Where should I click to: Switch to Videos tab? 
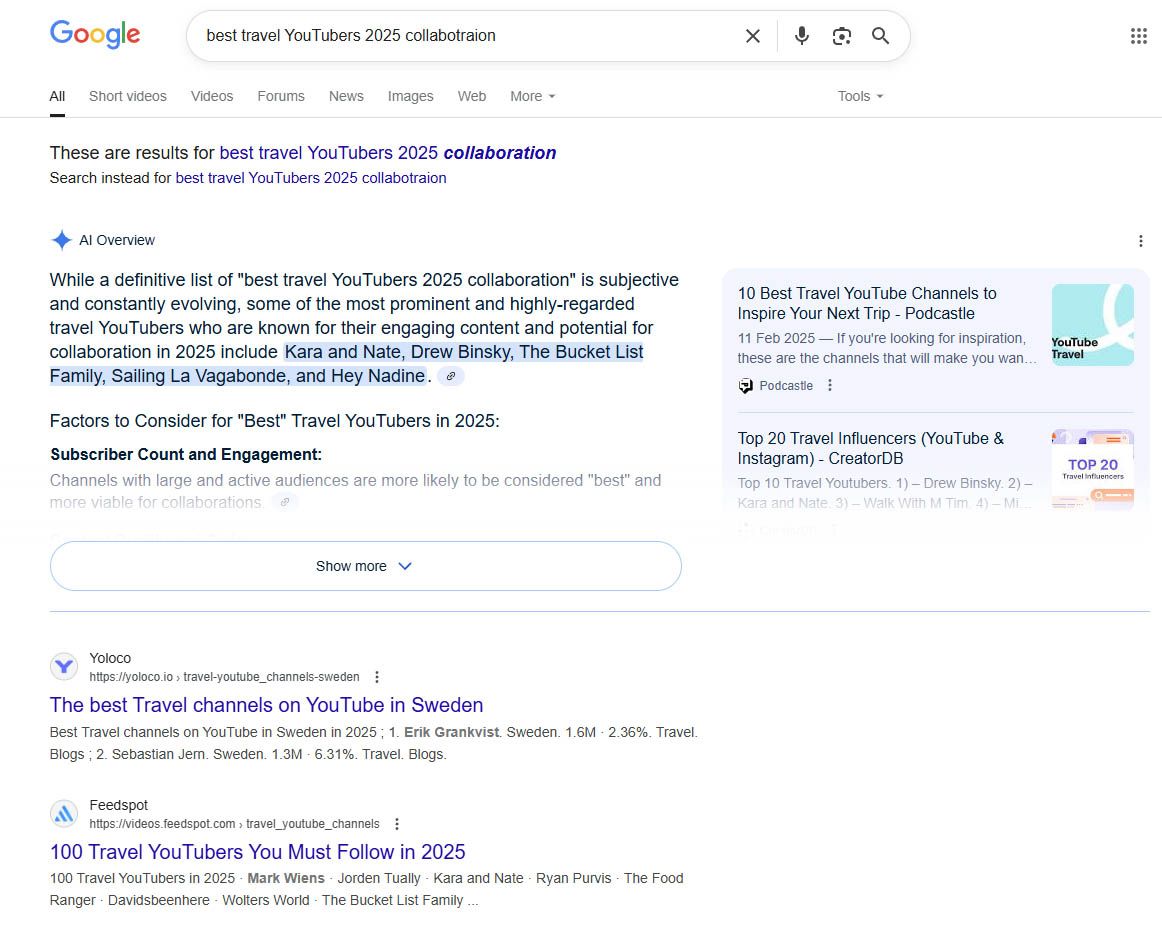click(x=212, y=96)
